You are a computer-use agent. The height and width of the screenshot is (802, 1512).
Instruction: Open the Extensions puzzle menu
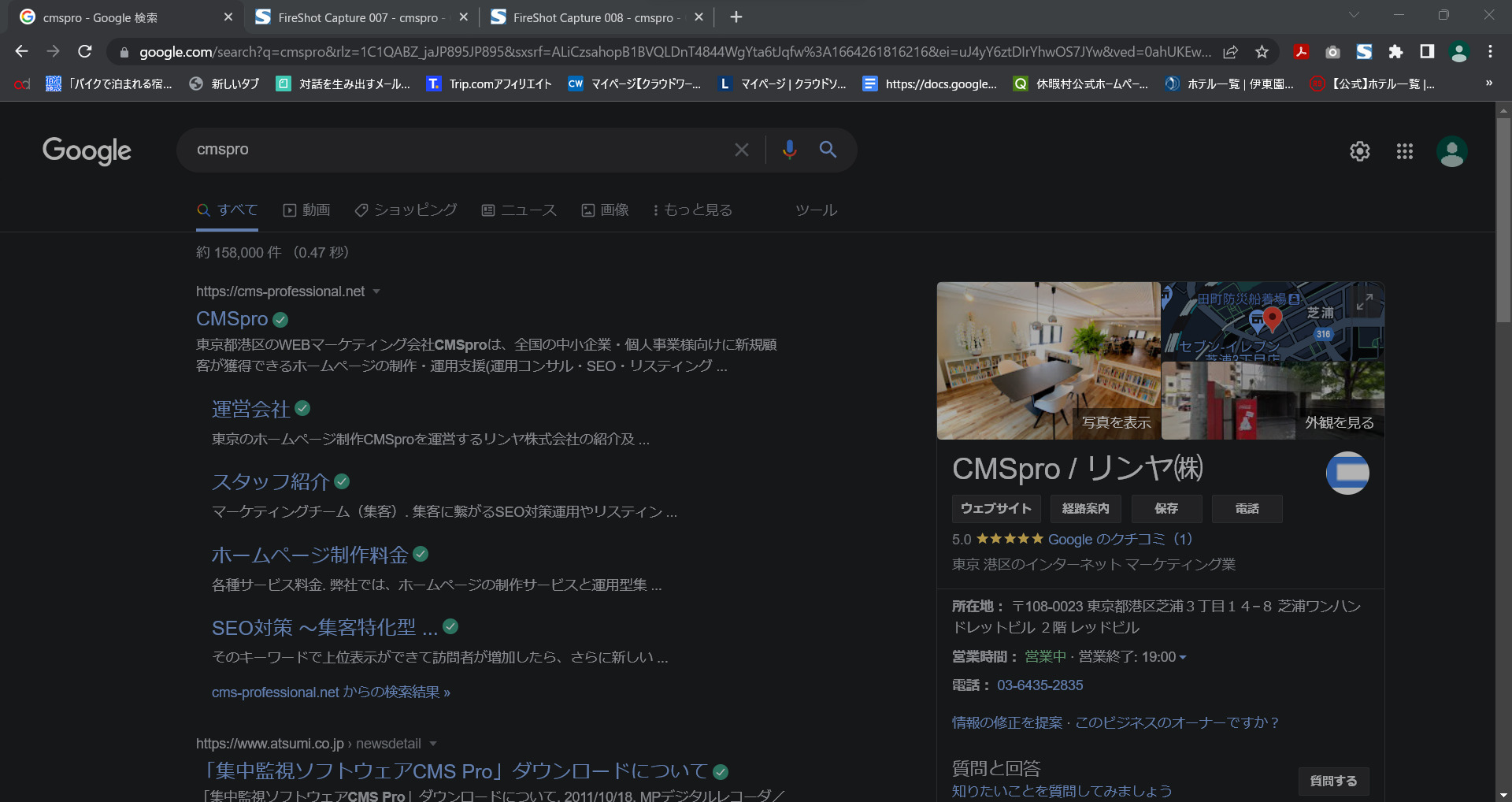tap(1395, 52)
